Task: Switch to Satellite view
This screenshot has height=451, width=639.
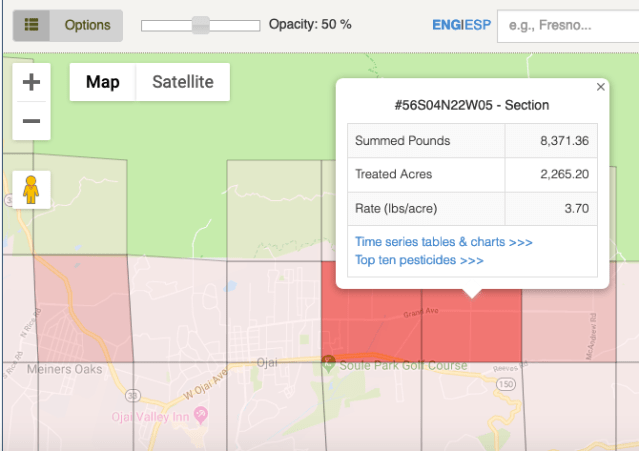Action: [x=182, y=82]
